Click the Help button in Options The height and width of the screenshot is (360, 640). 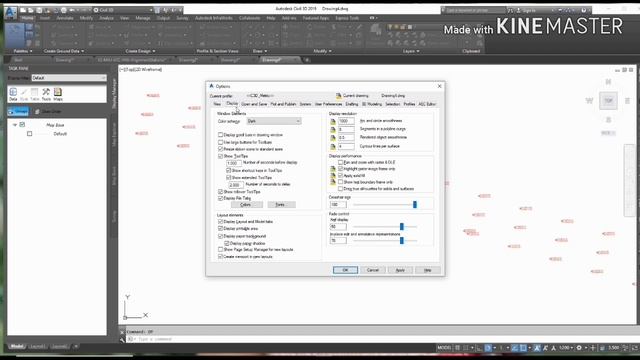point(427,270)
